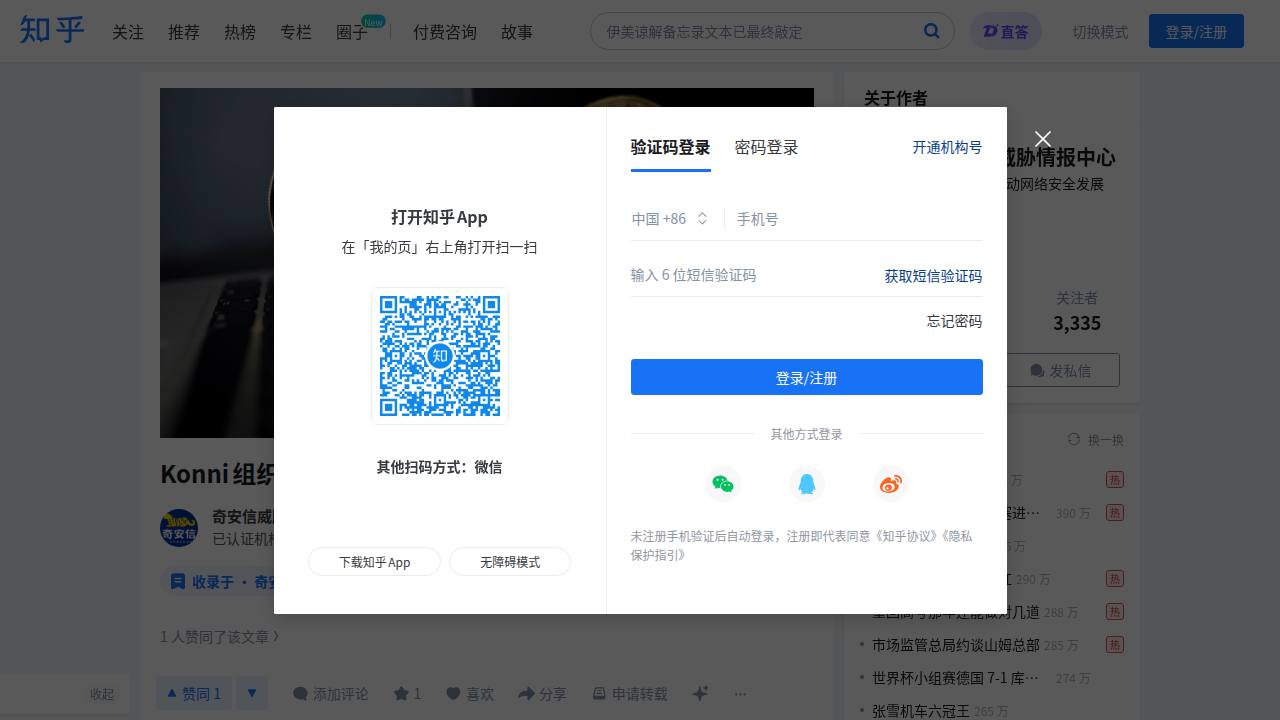The image size is (1280, 720).
Task: Open the country code +86 dropdown
Action: pyautogui.click(x=670, y=218)
